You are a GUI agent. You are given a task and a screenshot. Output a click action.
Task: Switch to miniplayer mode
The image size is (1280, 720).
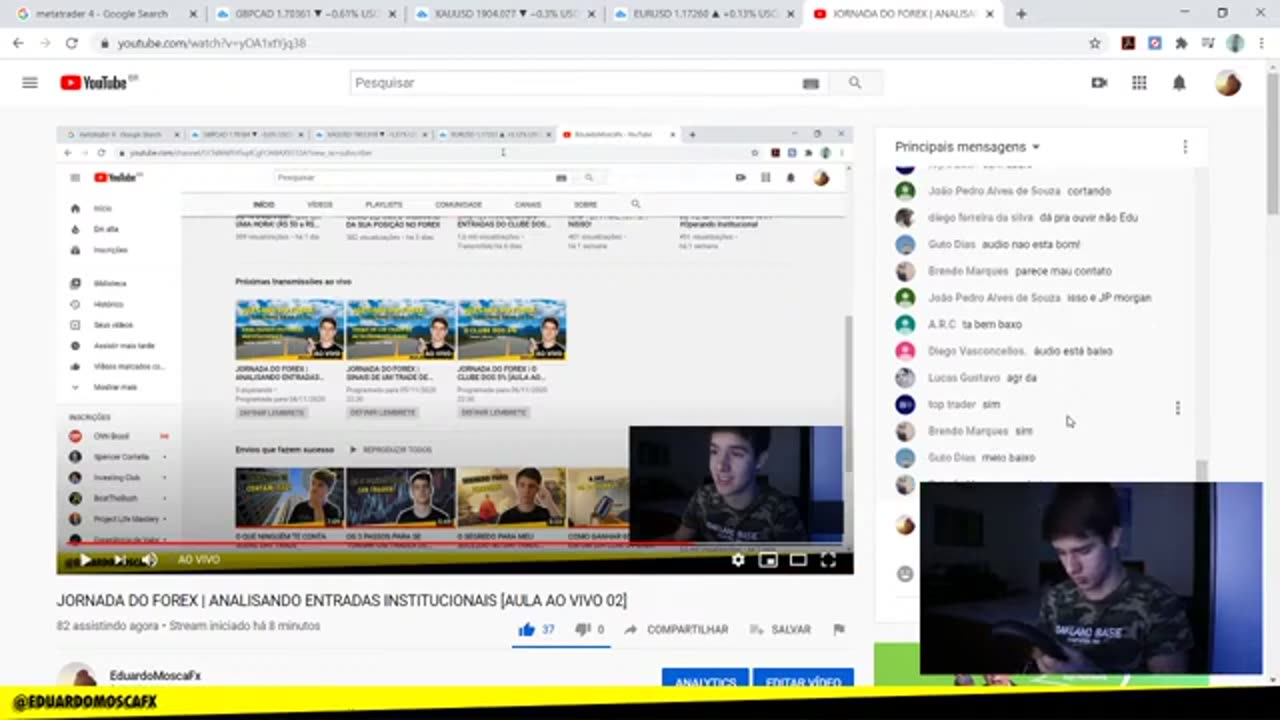click(x=768, y=560)
